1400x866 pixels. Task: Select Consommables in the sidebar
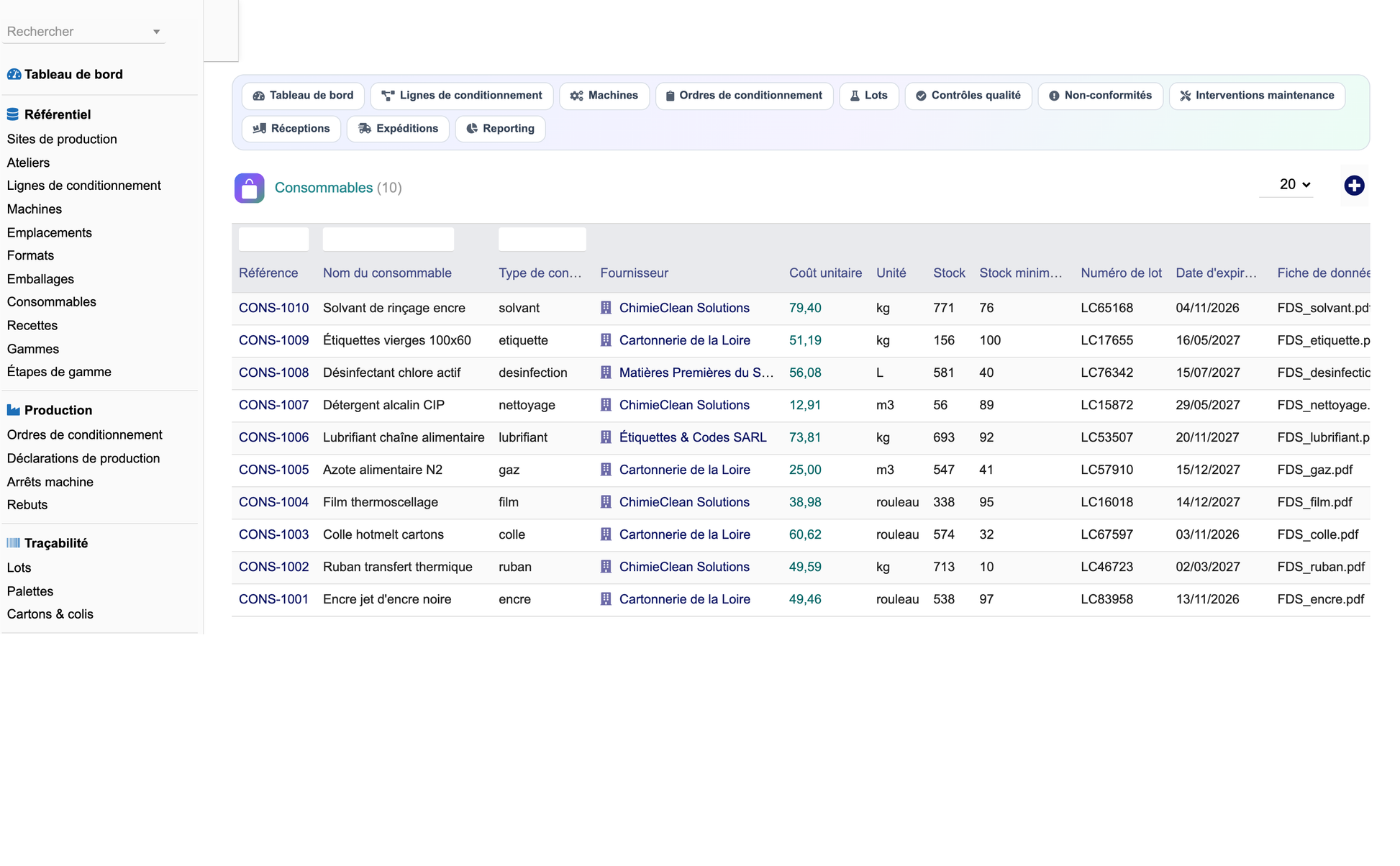[x=52, y=302]
